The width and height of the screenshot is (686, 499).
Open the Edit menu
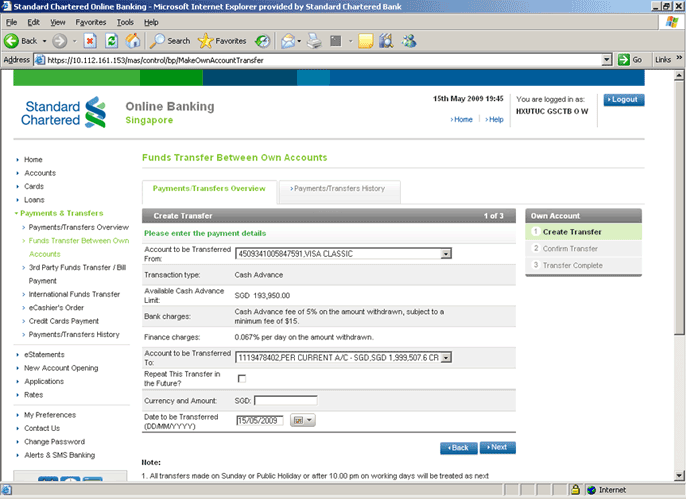[33, 22]
